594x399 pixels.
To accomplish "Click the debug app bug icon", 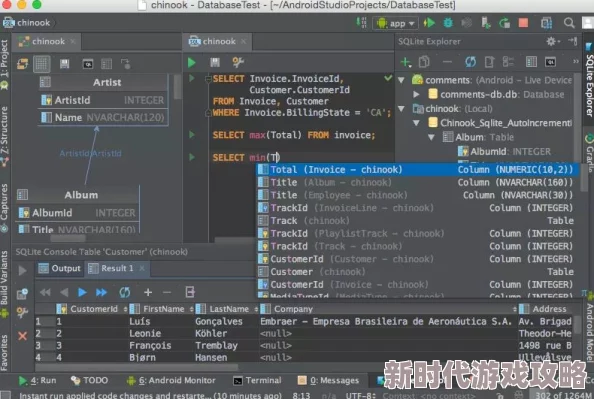I will (448, 23).
